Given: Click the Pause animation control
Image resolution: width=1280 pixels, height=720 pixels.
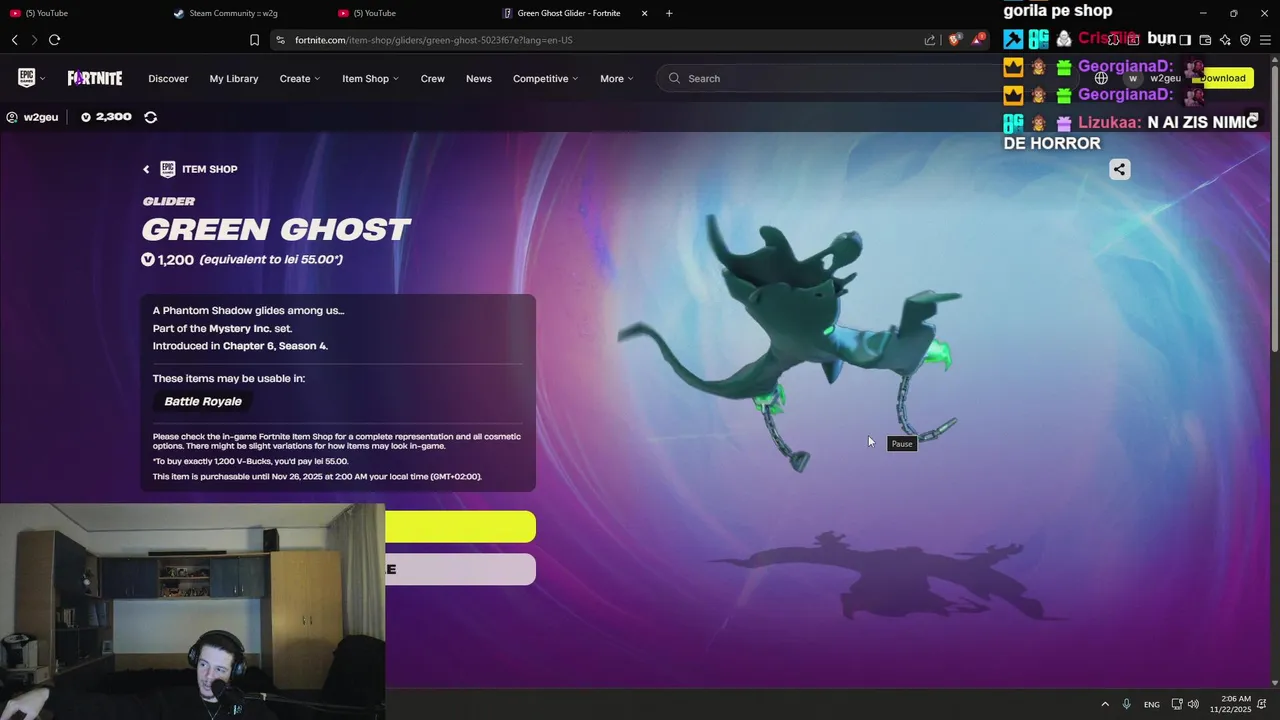Looking at the screenshot, I should point(902,444).
